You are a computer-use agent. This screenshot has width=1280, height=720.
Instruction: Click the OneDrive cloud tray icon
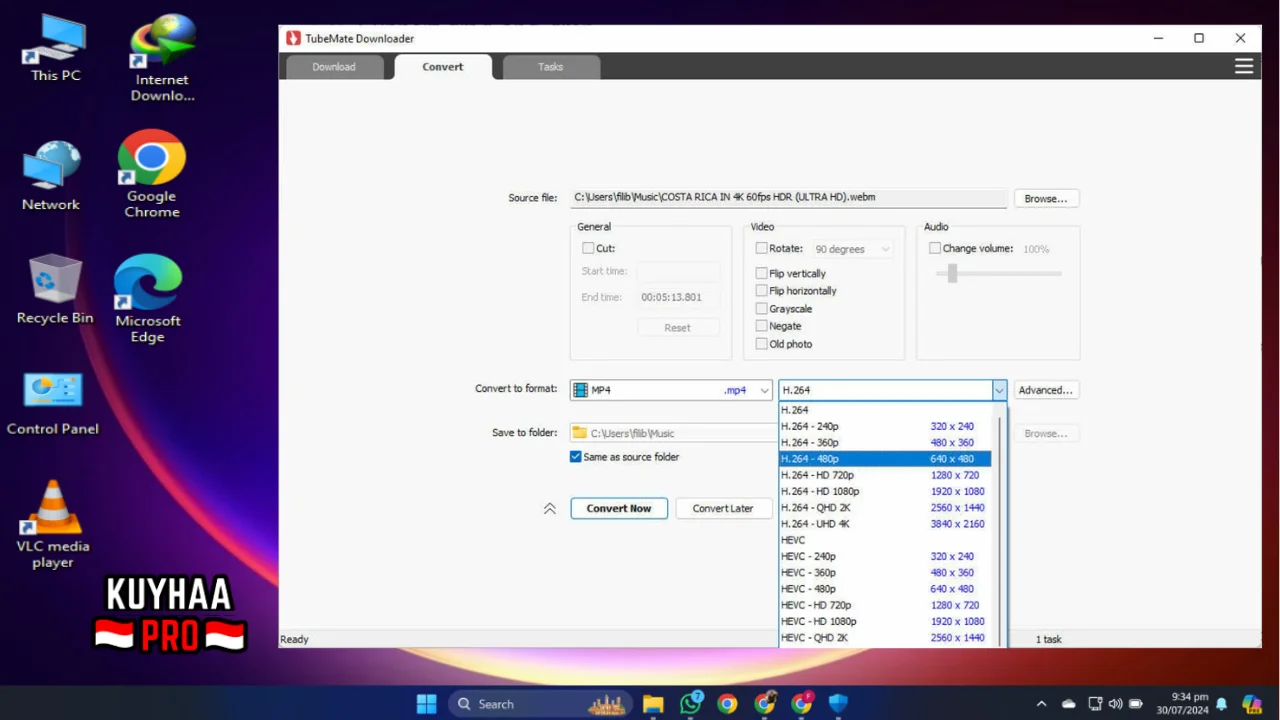(1068, 704)
